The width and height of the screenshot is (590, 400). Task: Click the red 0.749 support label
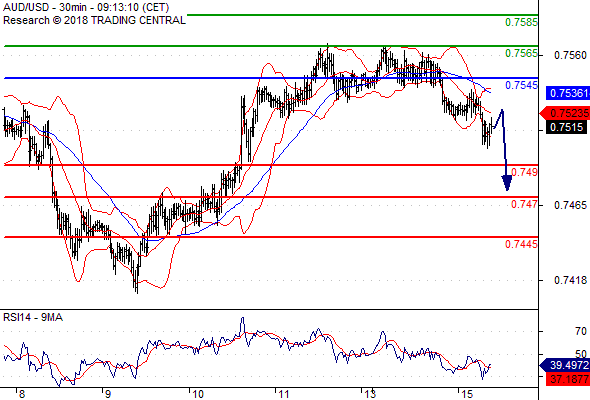tap(524, 172)
